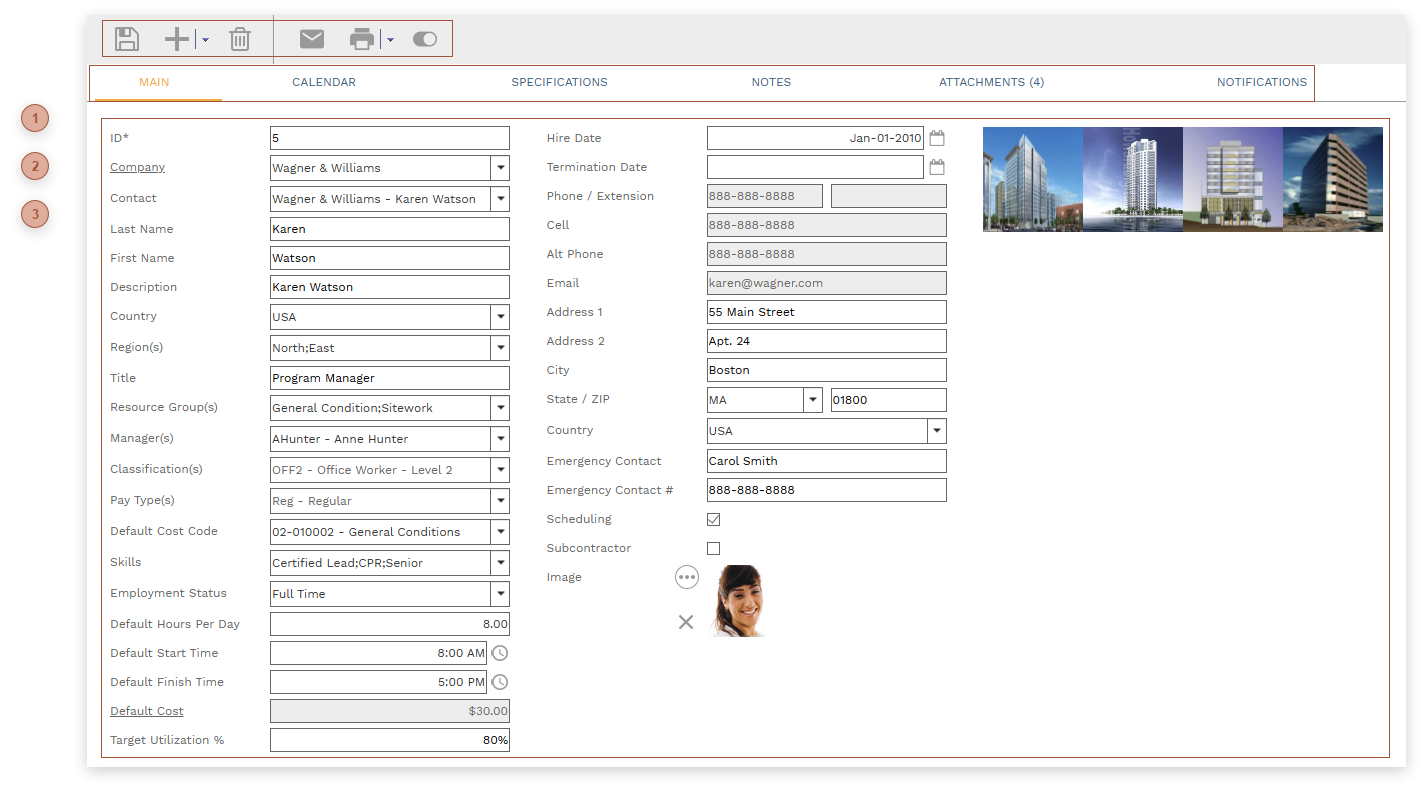This screenshot has height=790, width=1425.
Task: Open the Hire Date calendar picker
Action: [937, 138]
